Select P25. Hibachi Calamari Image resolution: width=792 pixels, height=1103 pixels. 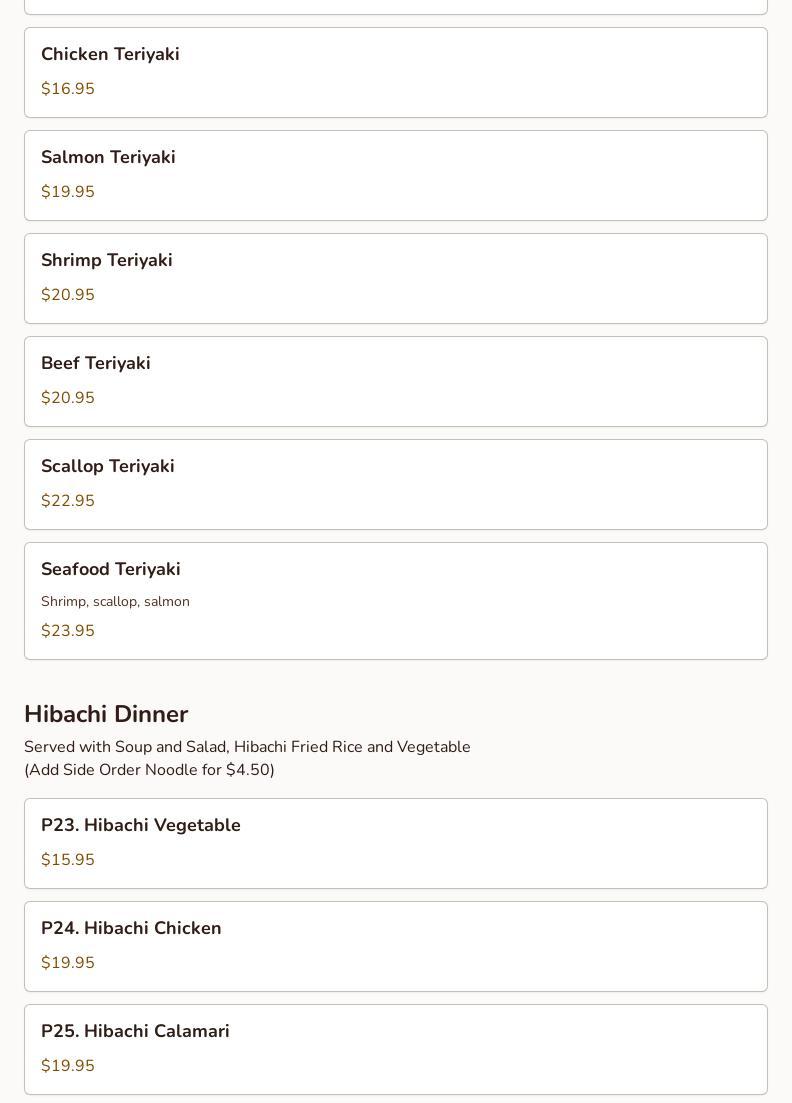[135, 1032]
